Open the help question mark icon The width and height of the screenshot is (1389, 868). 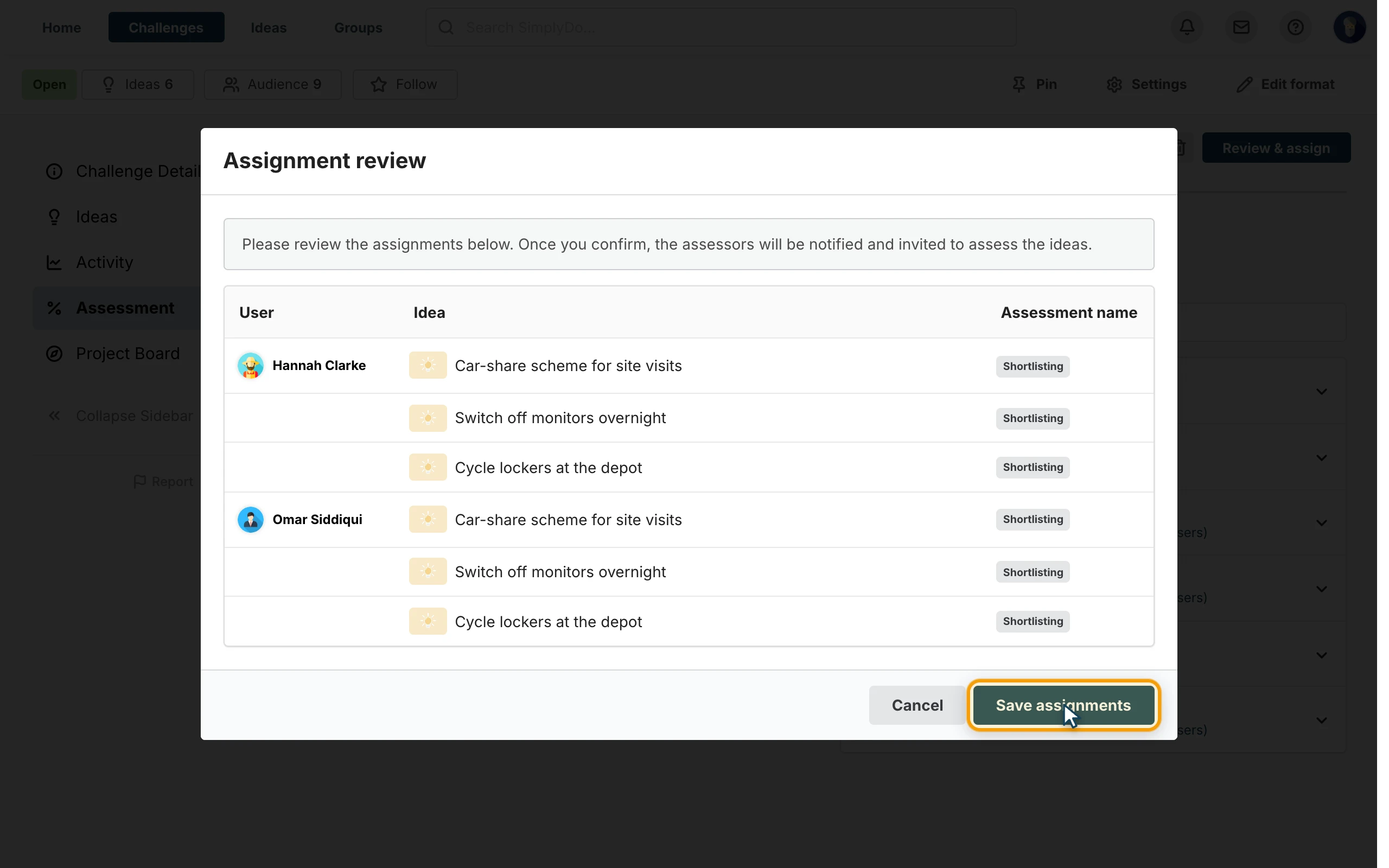(1295, 27)
